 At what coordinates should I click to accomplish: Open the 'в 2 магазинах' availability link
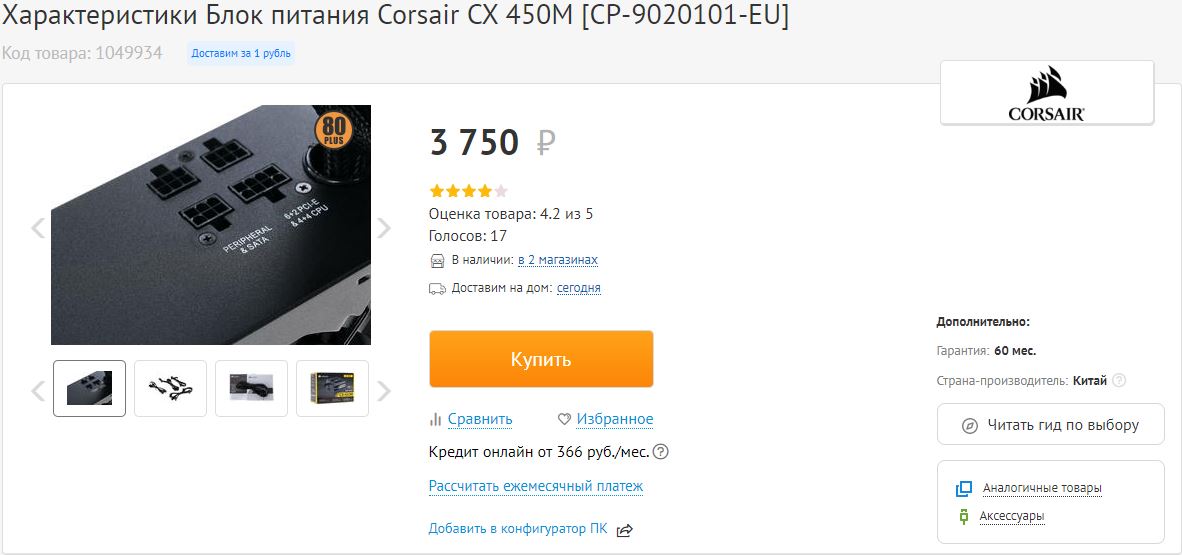[x=558, y=260]
